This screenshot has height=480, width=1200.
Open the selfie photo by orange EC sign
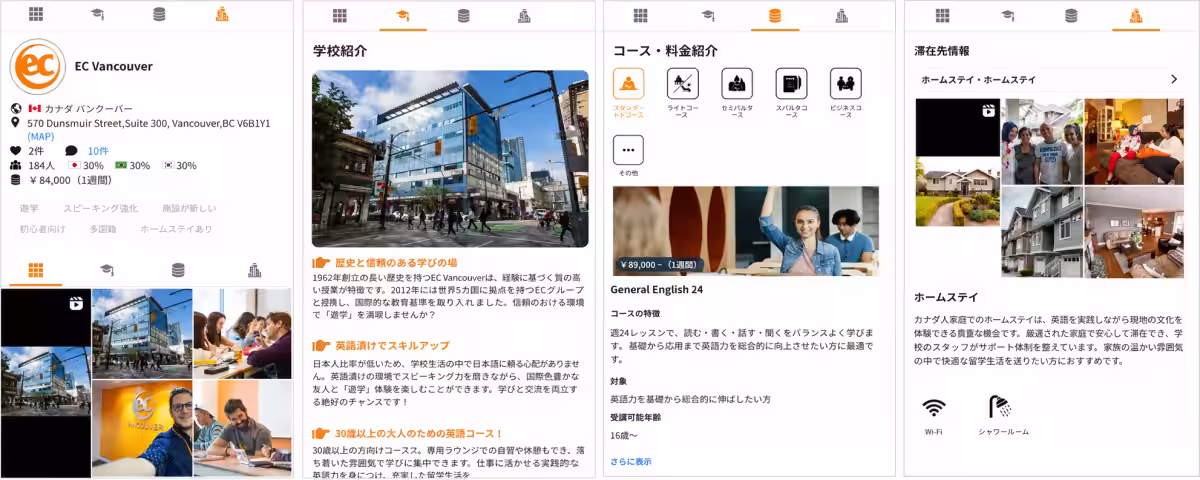(x=142, y=429)
